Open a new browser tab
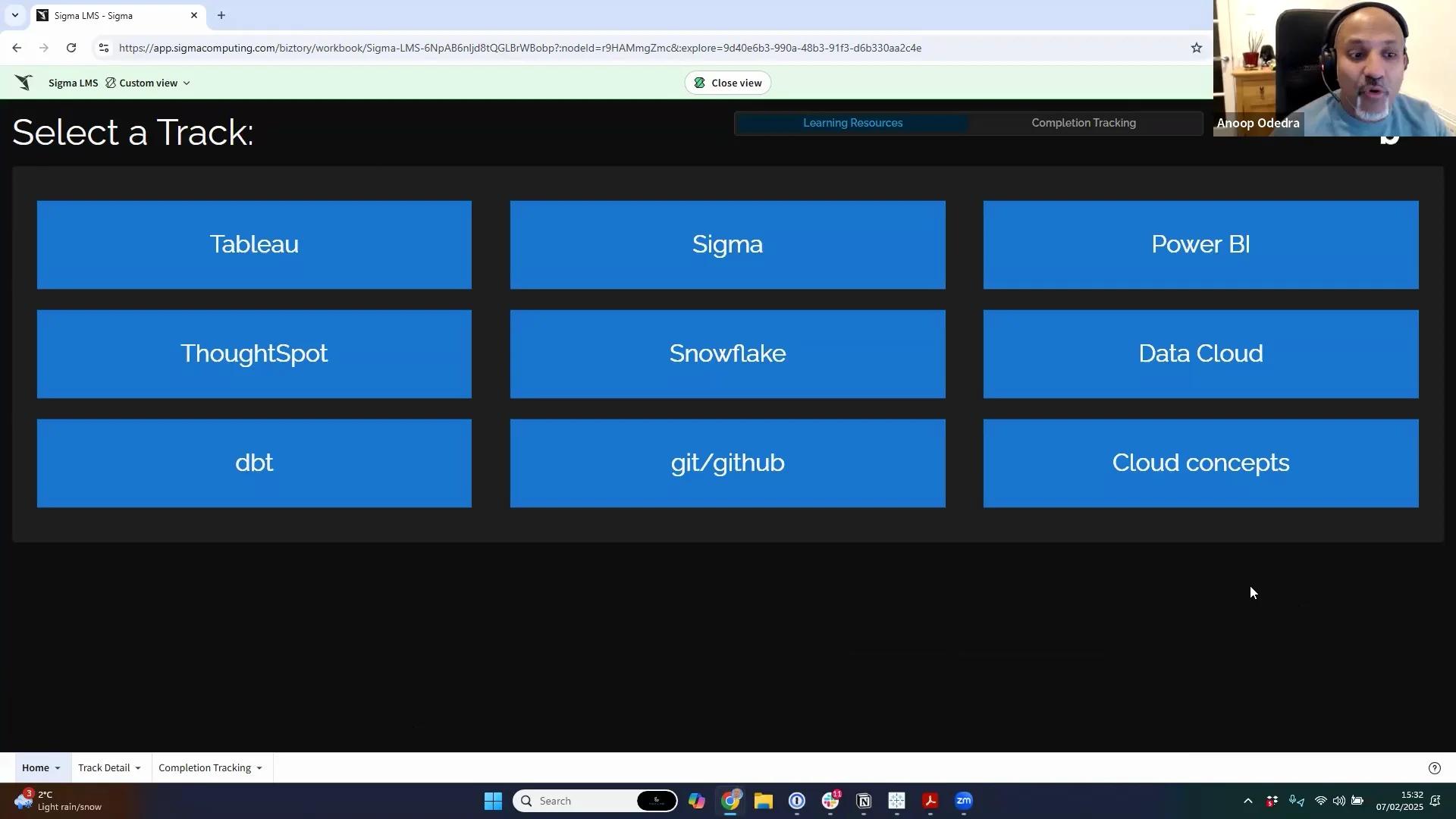 click(221, 15)
